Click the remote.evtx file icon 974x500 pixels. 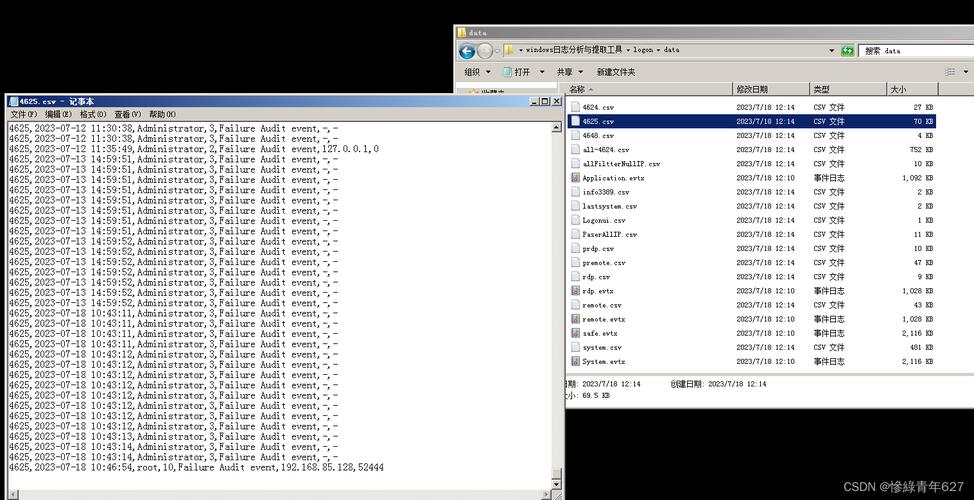click(575, 319)
